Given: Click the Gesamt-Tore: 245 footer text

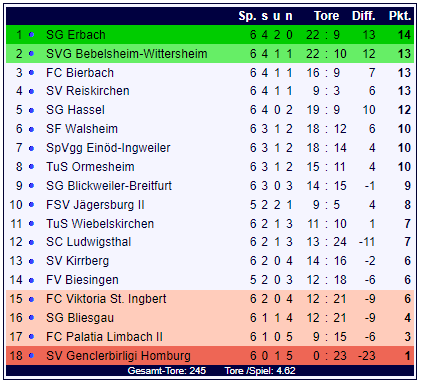Looking at the screenshot, I should 167,371.
